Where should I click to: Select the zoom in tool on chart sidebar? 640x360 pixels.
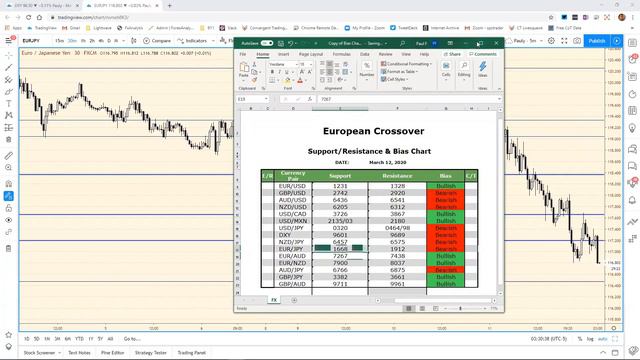[9, 168]
